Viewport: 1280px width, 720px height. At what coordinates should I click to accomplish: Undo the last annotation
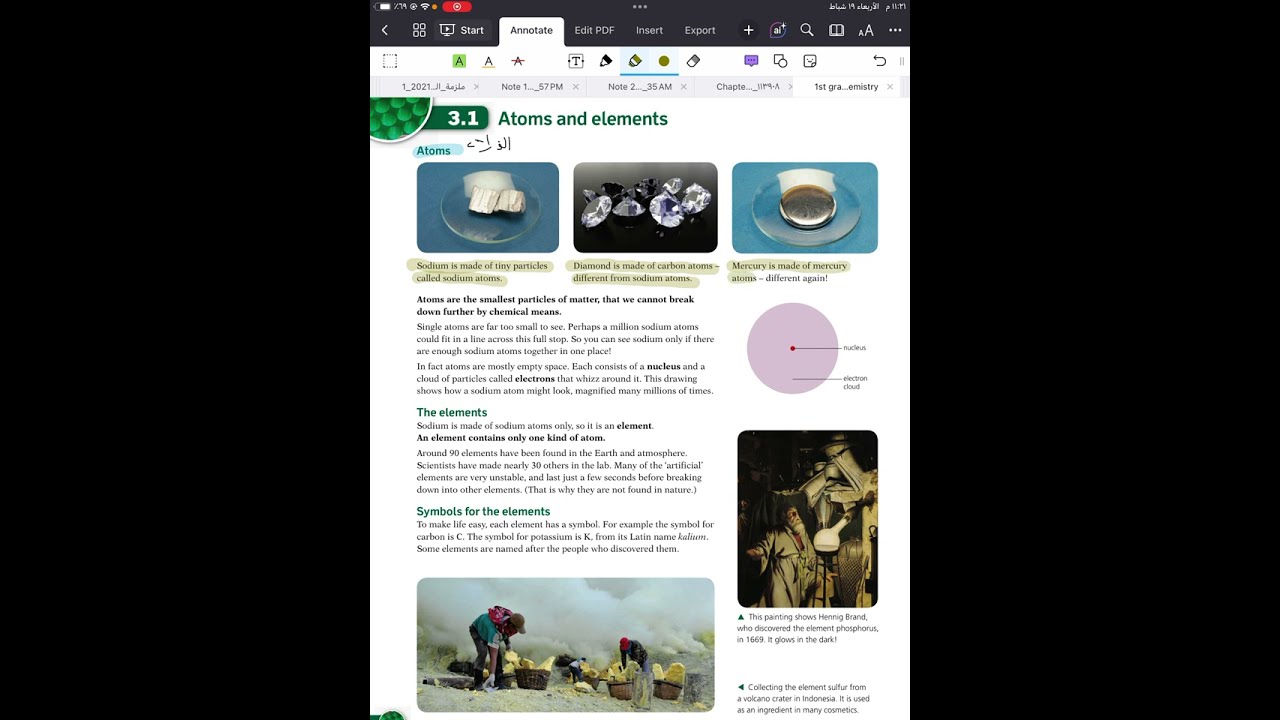click(x=879, y=61)
